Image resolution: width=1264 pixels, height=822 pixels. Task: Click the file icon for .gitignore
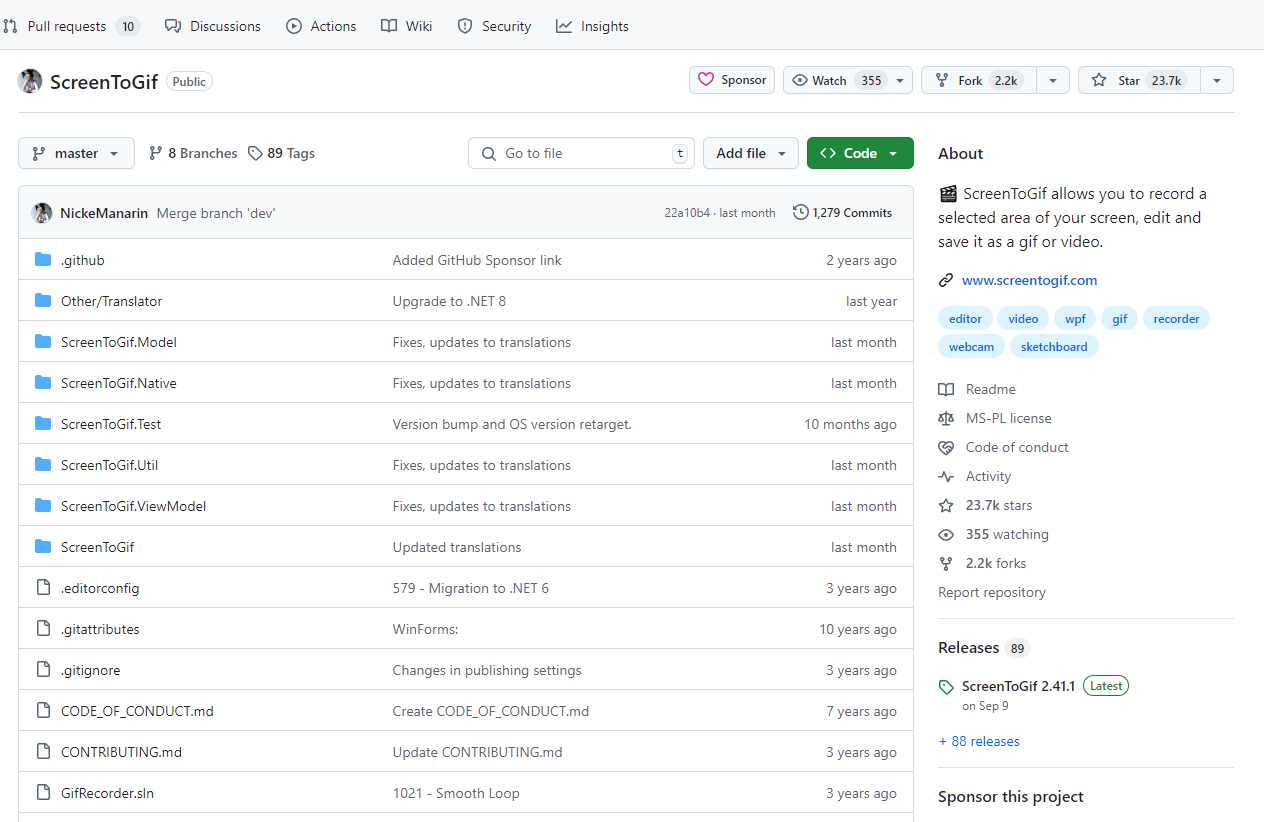[43, 670]
